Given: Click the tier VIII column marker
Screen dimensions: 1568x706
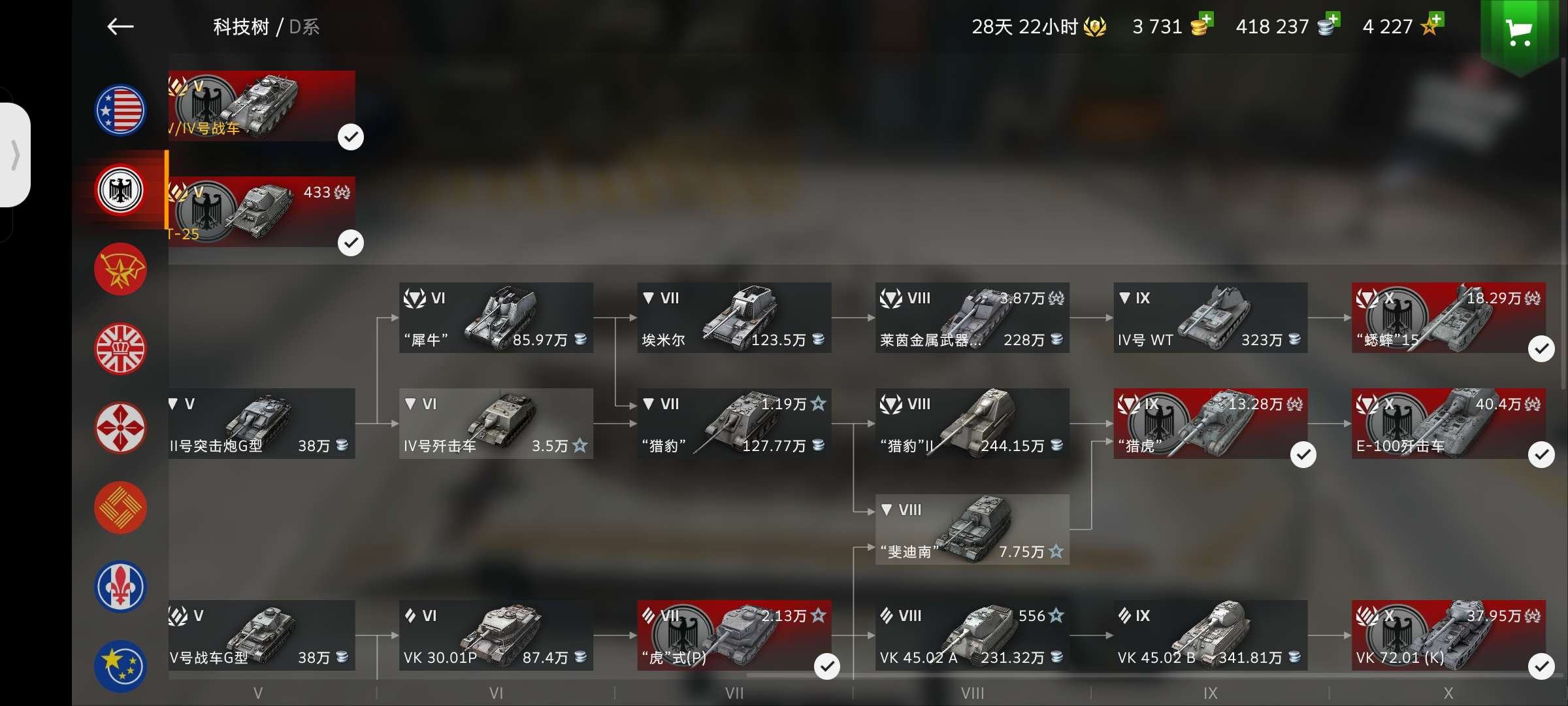Looking at the screenshot, I should [972, 693].
